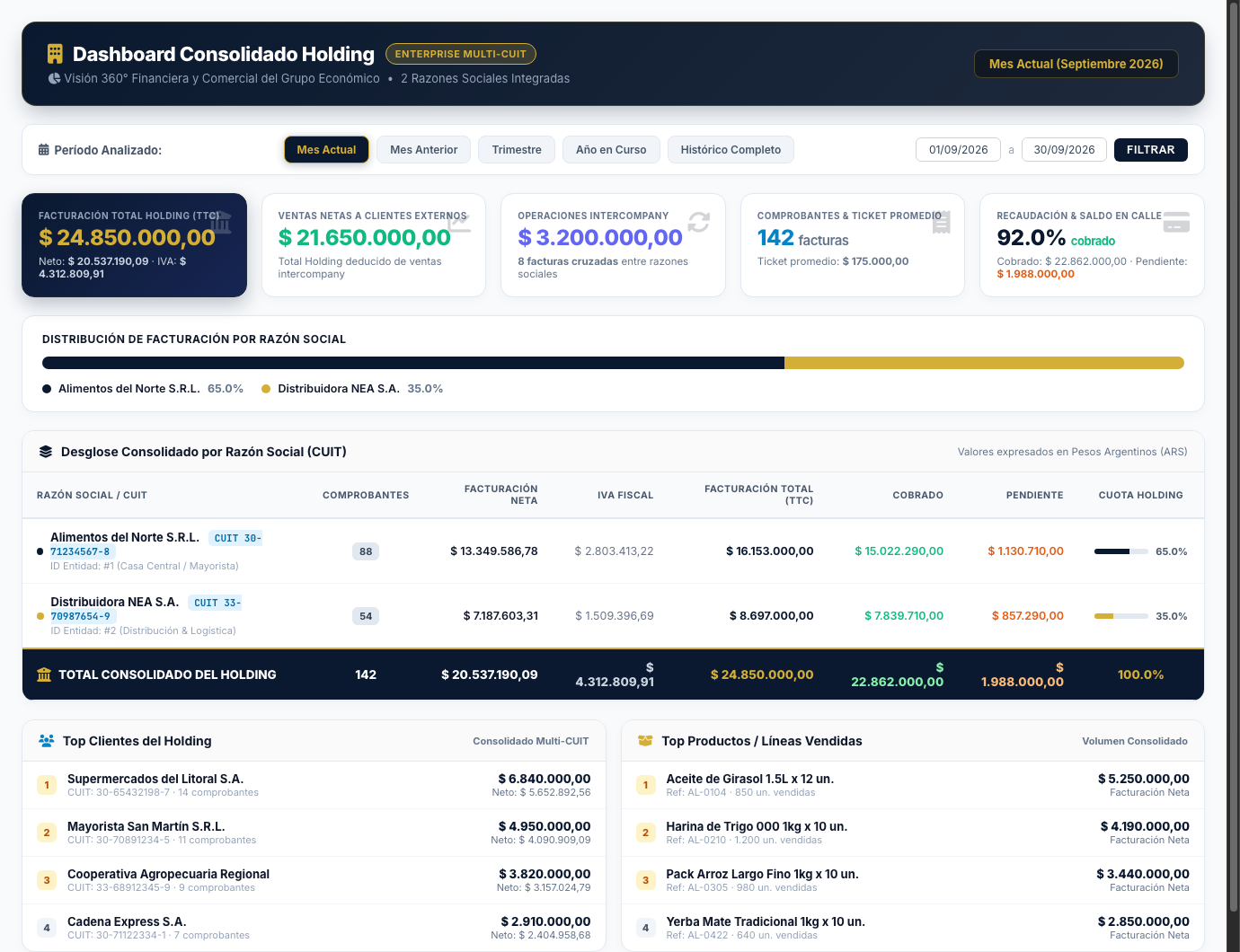
Task: Click the FILTRAR button
Action: pos(1151,150)
